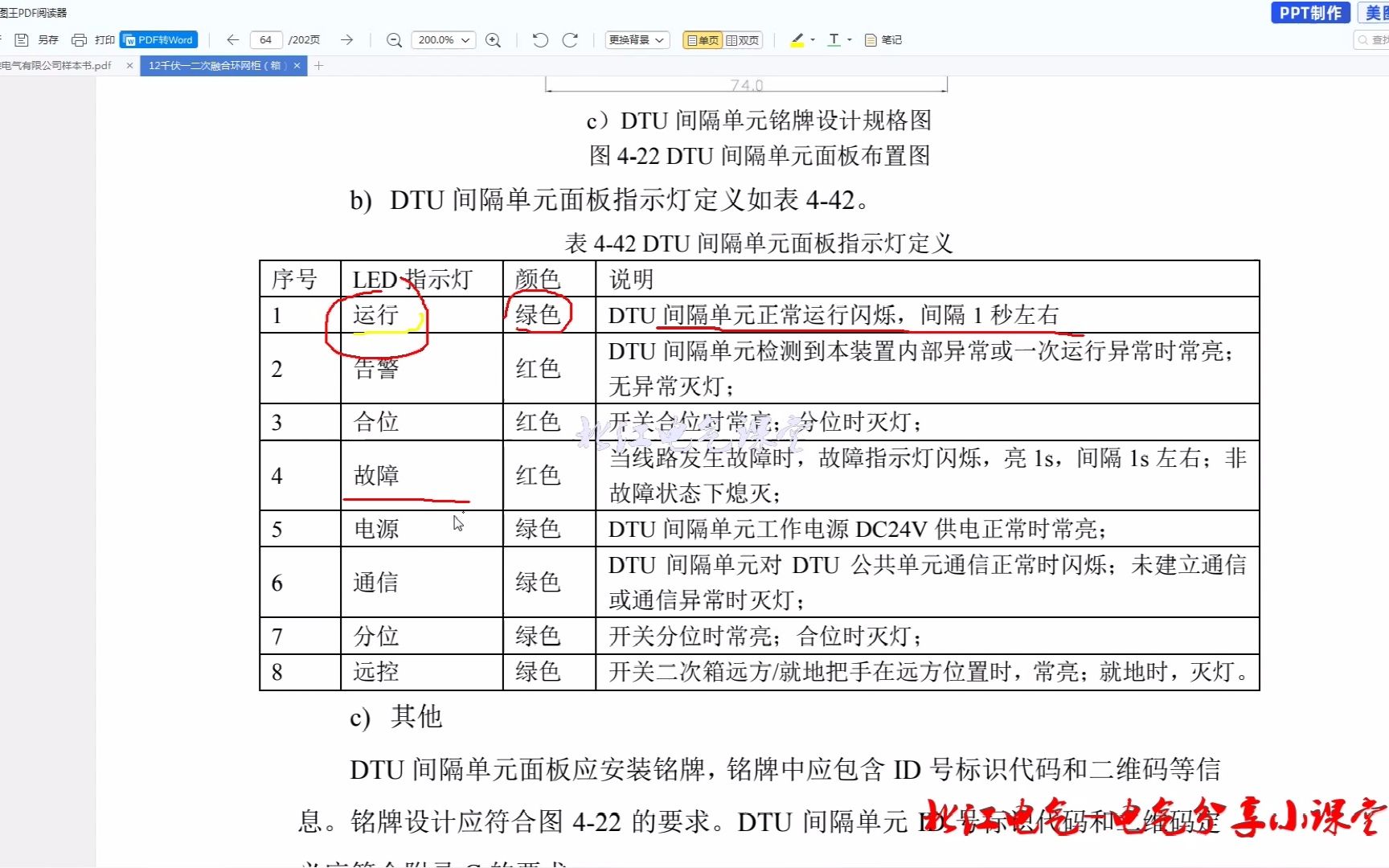Select the highlighter pen tool
The height and width of the screenshot is (868, 1389).
(797, 39)
